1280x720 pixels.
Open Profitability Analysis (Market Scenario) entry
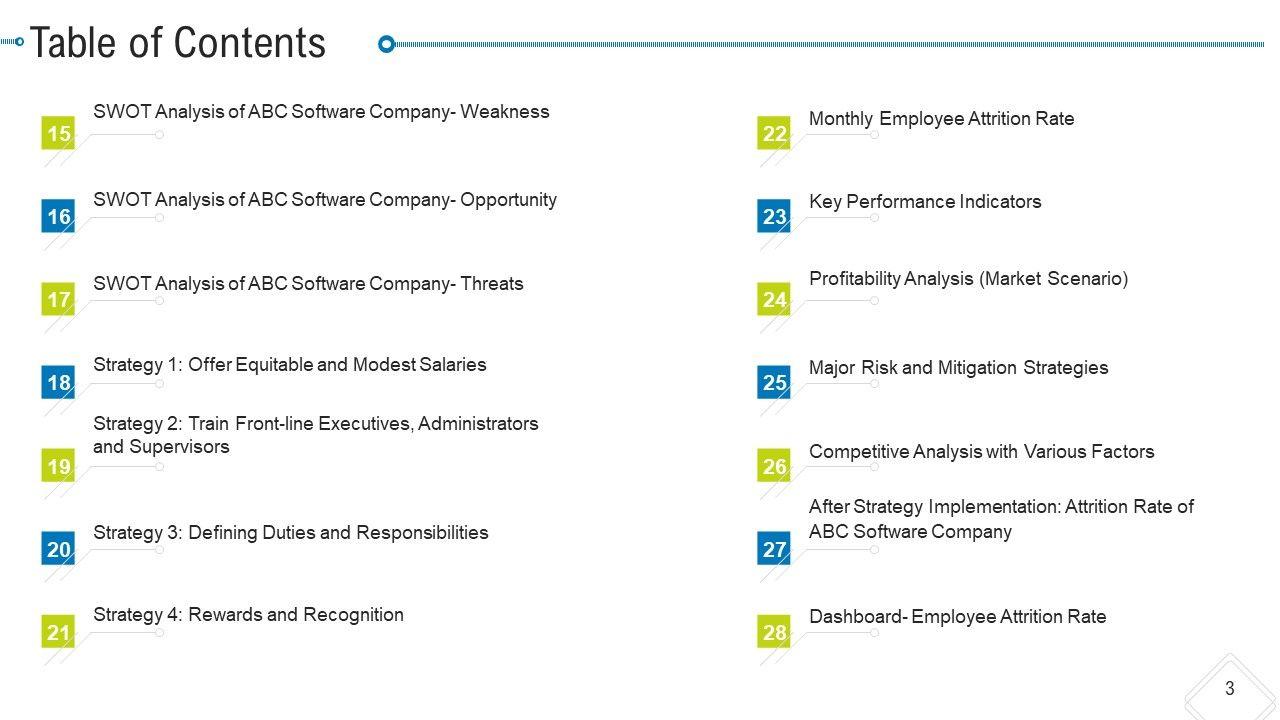[x=968, y=279]
